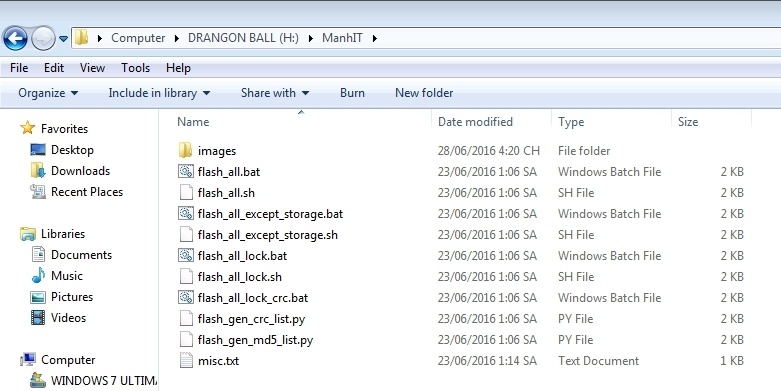Viewport: 781px width, 391px height.
Task: Select the images folder icon
Action: point(186,150)
